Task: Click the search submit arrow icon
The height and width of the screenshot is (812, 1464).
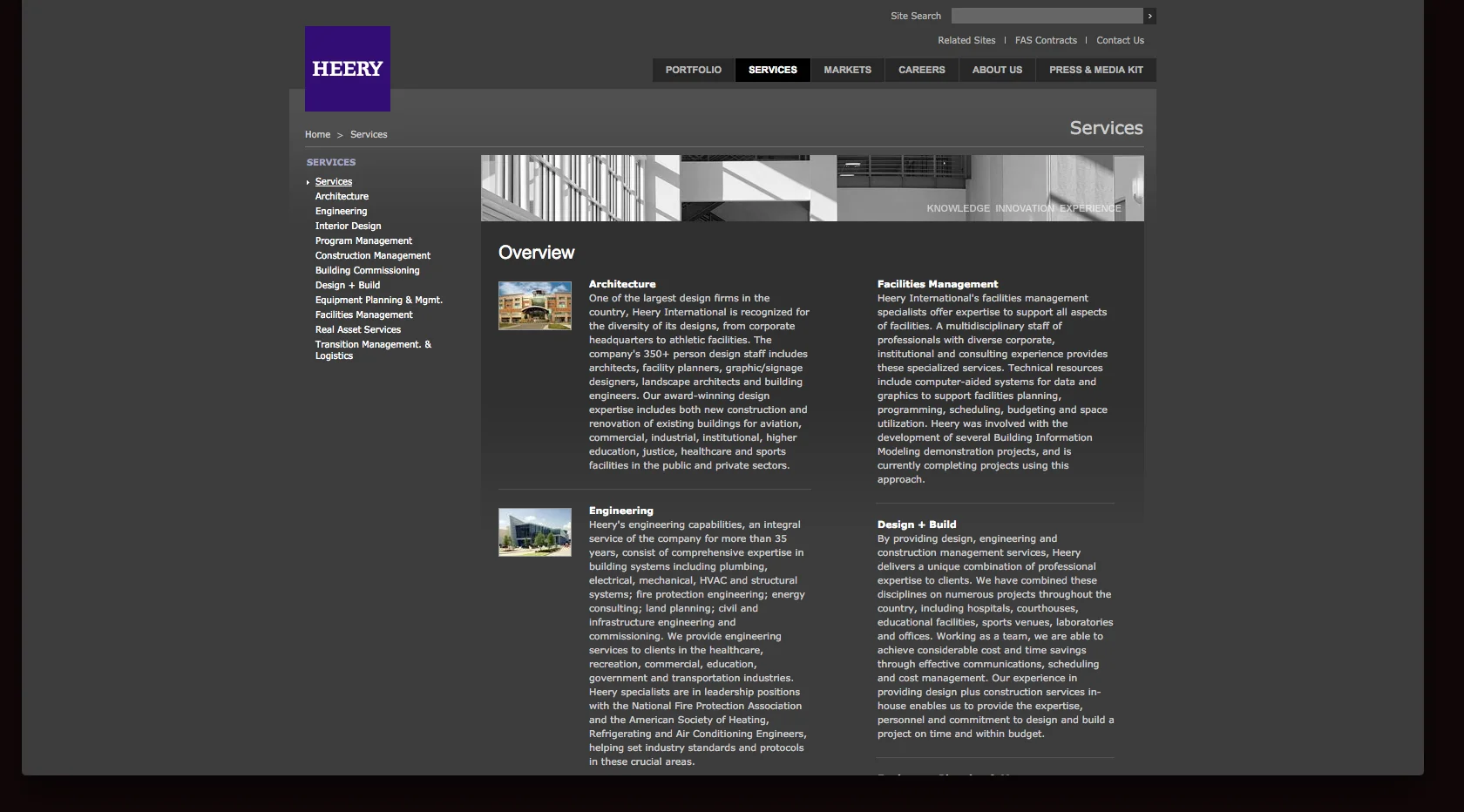Action: (1149, 16)
